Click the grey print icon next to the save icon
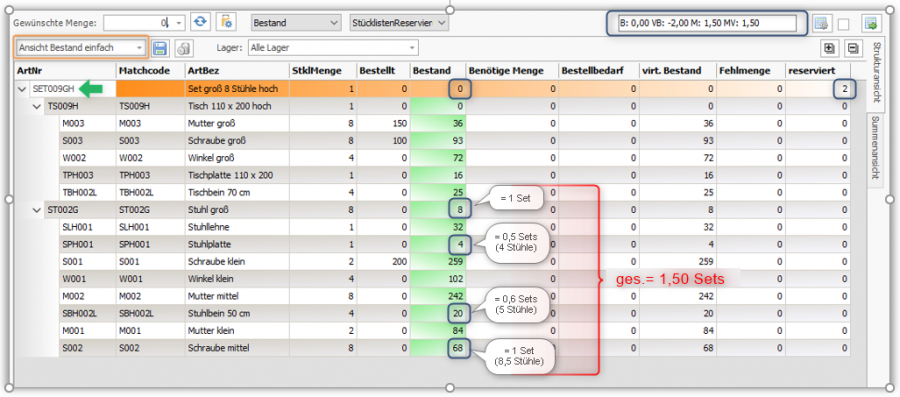 183,48
